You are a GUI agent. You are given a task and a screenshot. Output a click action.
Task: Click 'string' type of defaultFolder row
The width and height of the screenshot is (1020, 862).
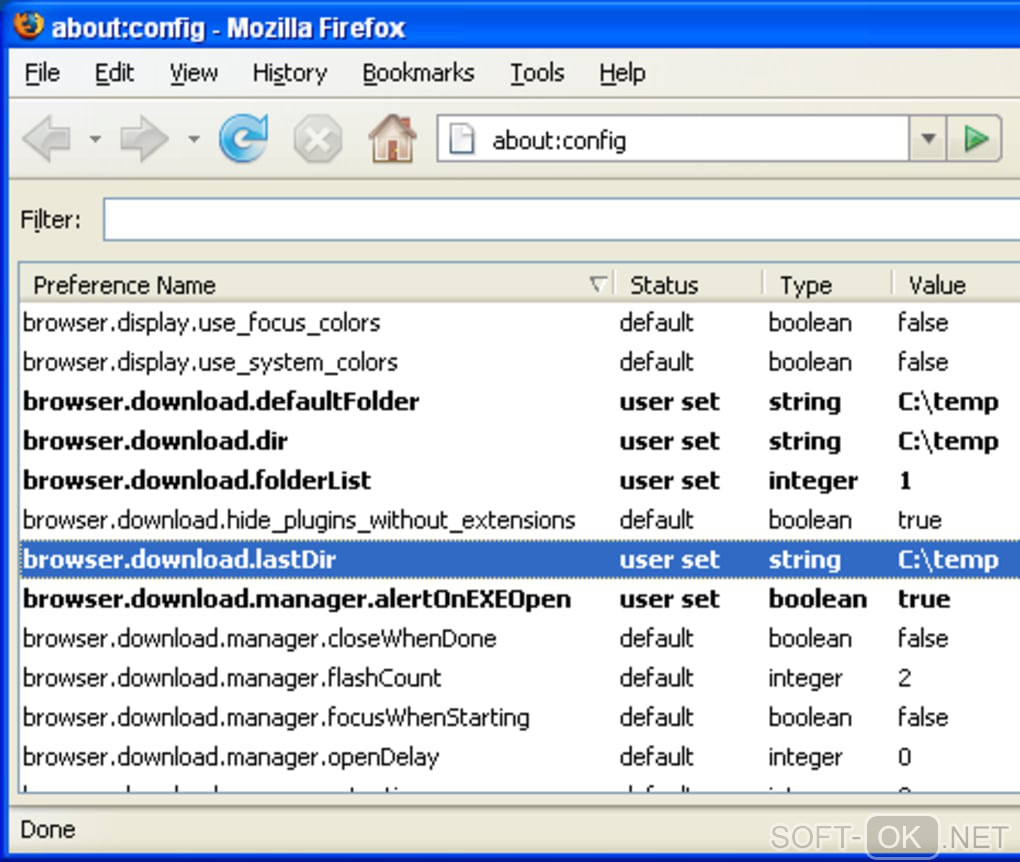pyautogui.click(x=805, y=403)
